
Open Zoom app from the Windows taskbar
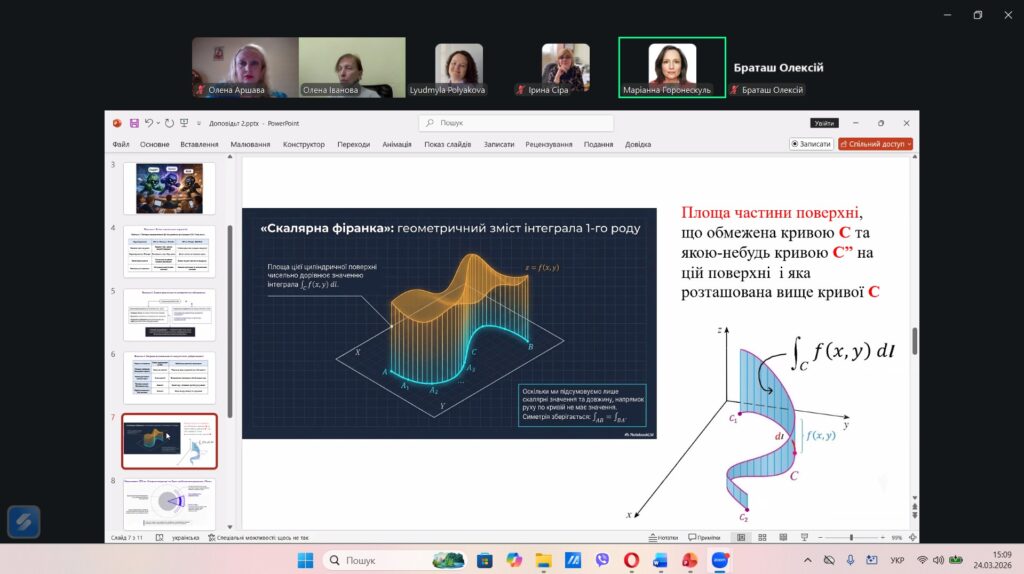point(719,560)
